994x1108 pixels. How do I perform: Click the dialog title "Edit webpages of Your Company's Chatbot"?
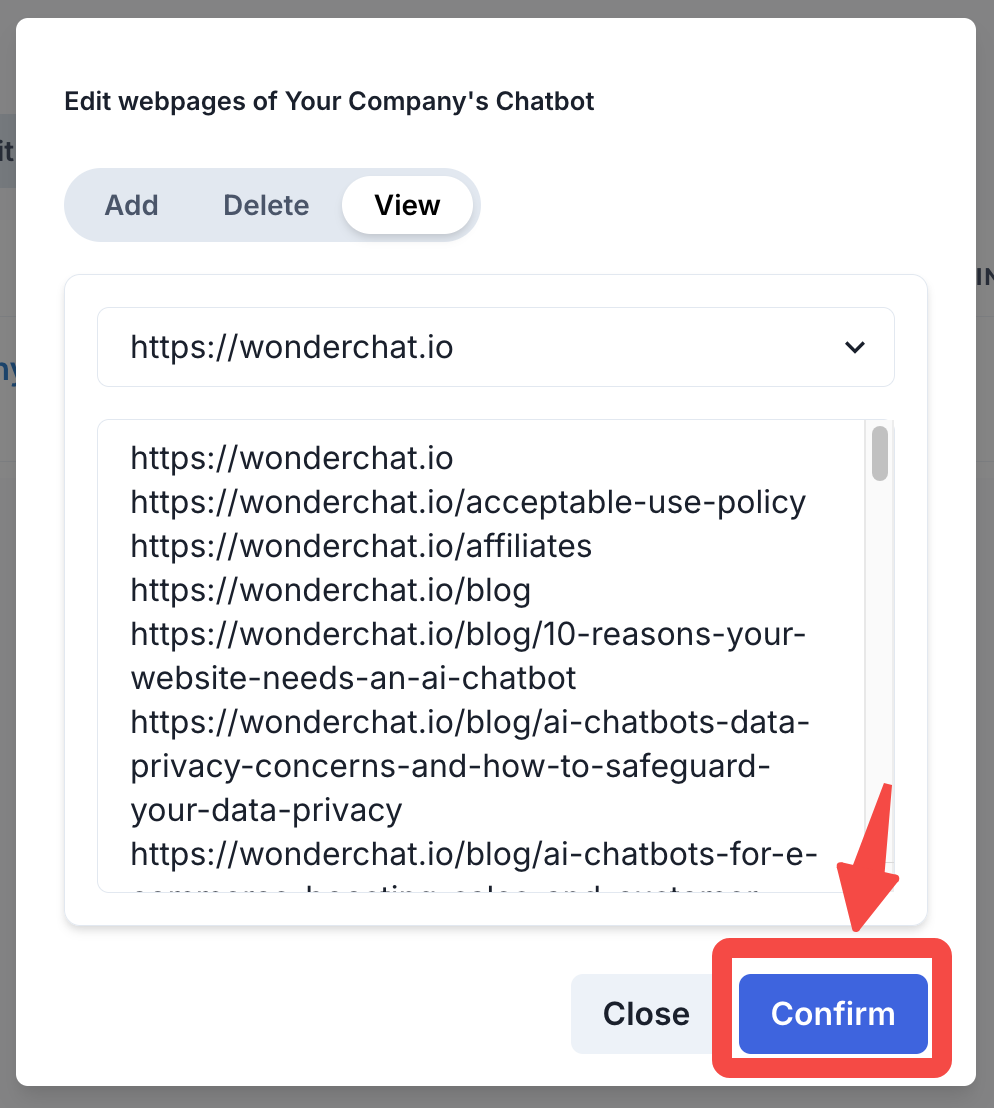[329, 101]
